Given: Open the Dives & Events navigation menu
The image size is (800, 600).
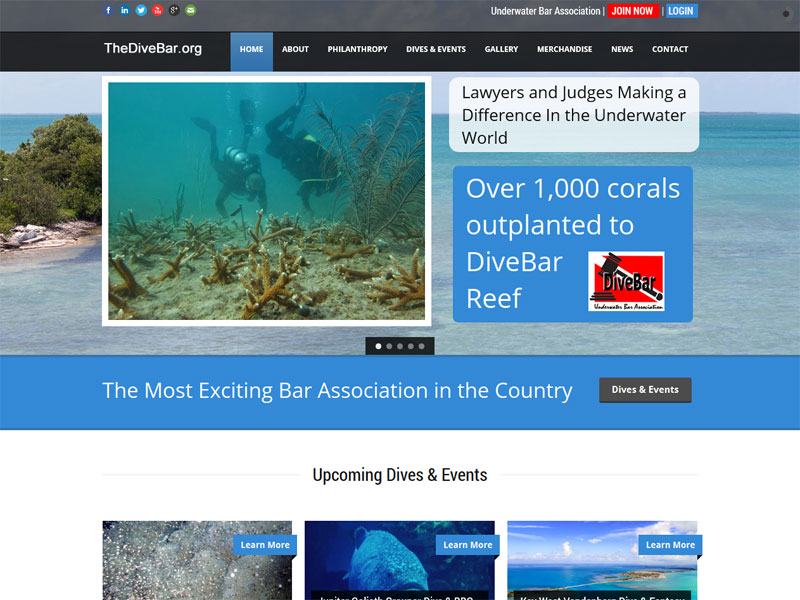Looking at the screenshot, I should pos(436,49).
